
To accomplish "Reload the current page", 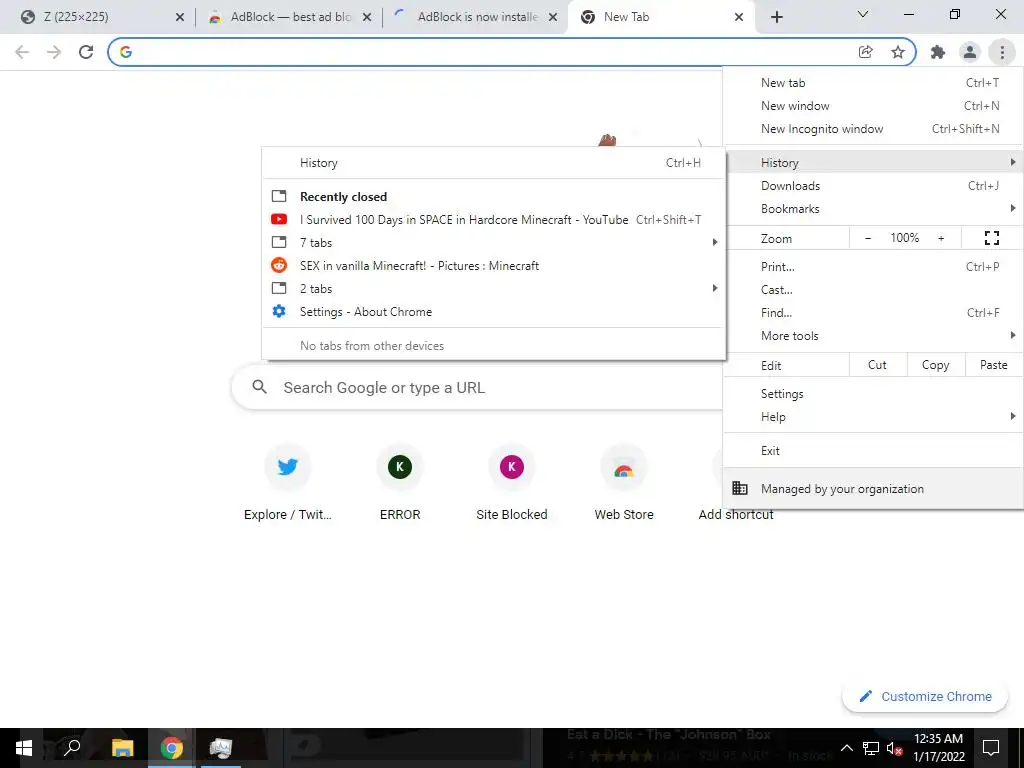I will tap(86, 52).
